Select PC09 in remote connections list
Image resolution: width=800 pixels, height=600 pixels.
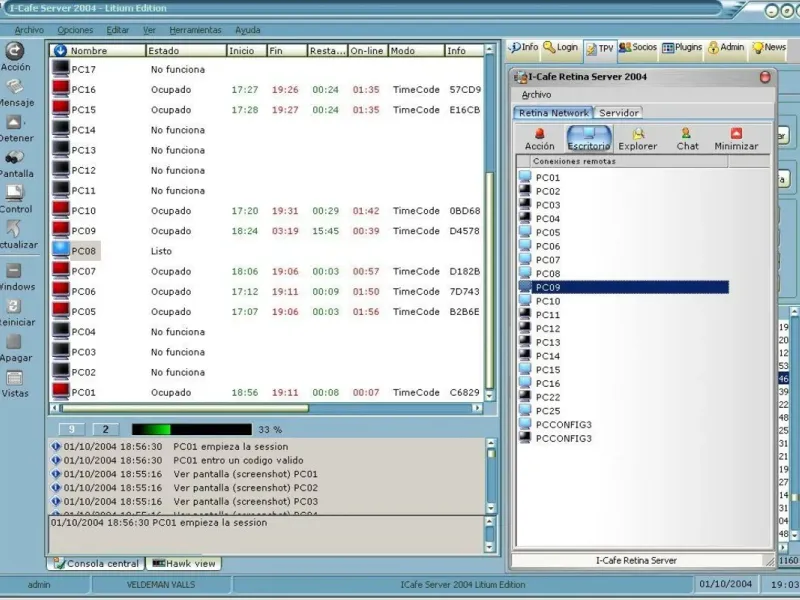624,287
